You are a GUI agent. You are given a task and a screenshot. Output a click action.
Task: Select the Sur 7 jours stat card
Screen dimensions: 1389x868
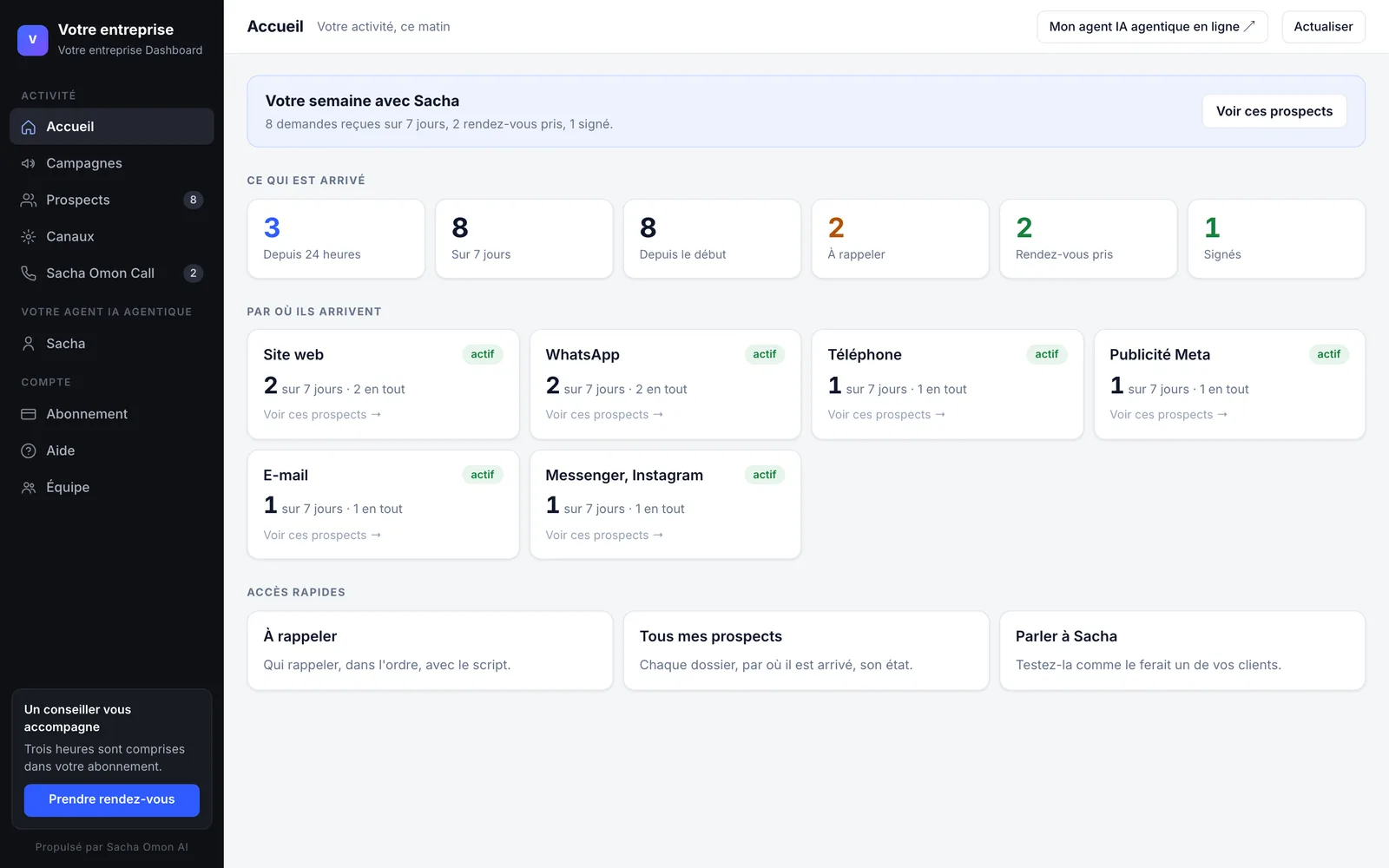click(x=524, y=239)
